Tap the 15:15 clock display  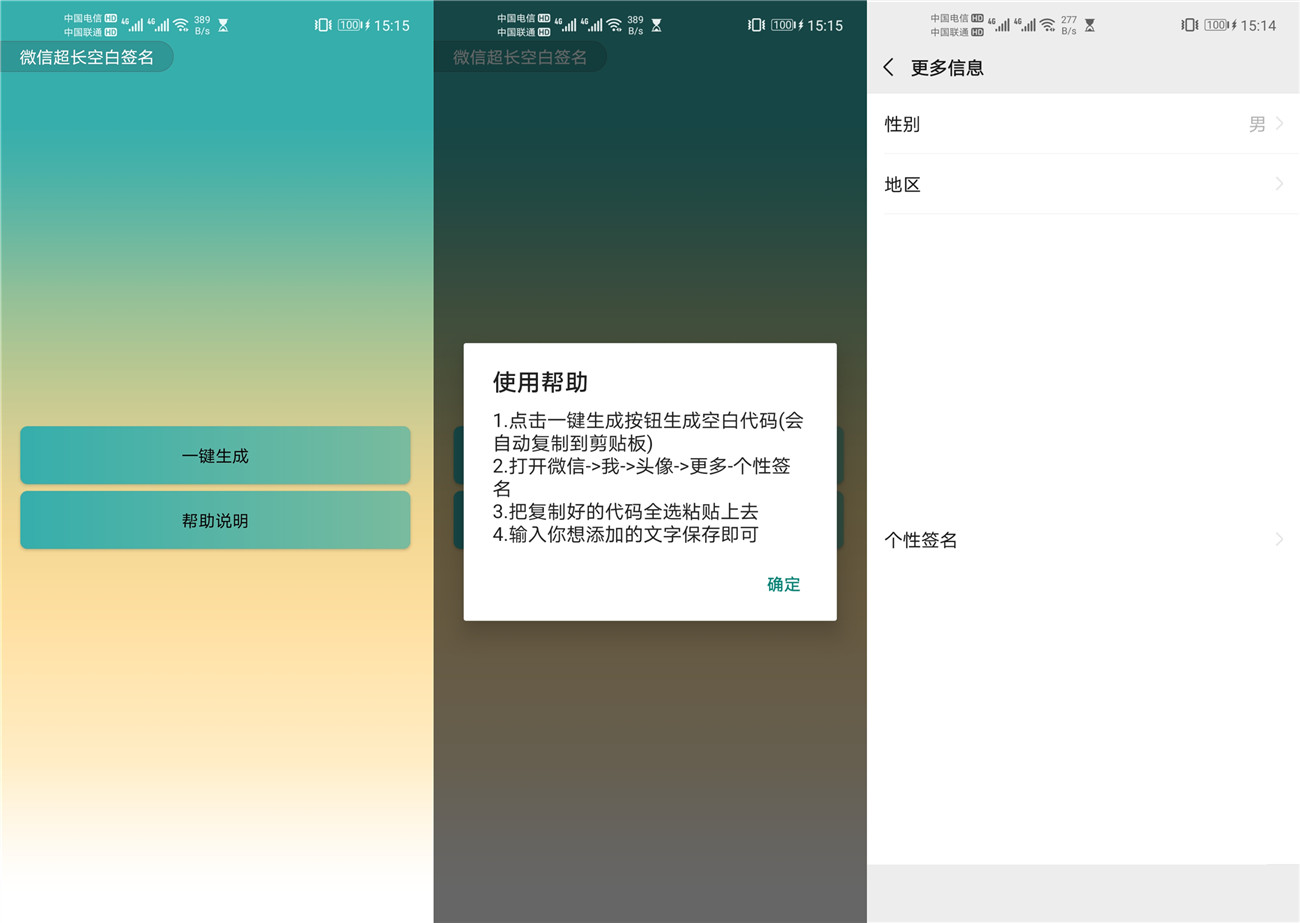pos(393,24)
